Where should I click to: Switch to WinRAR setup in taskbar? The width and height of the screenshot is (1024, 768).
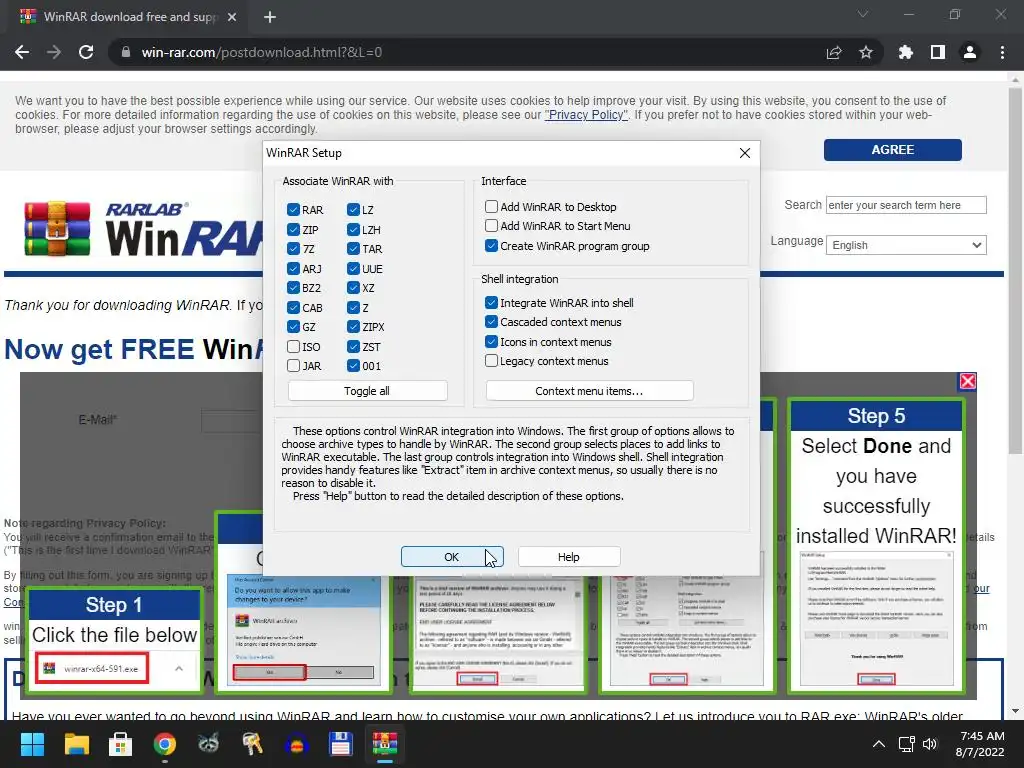385,744
